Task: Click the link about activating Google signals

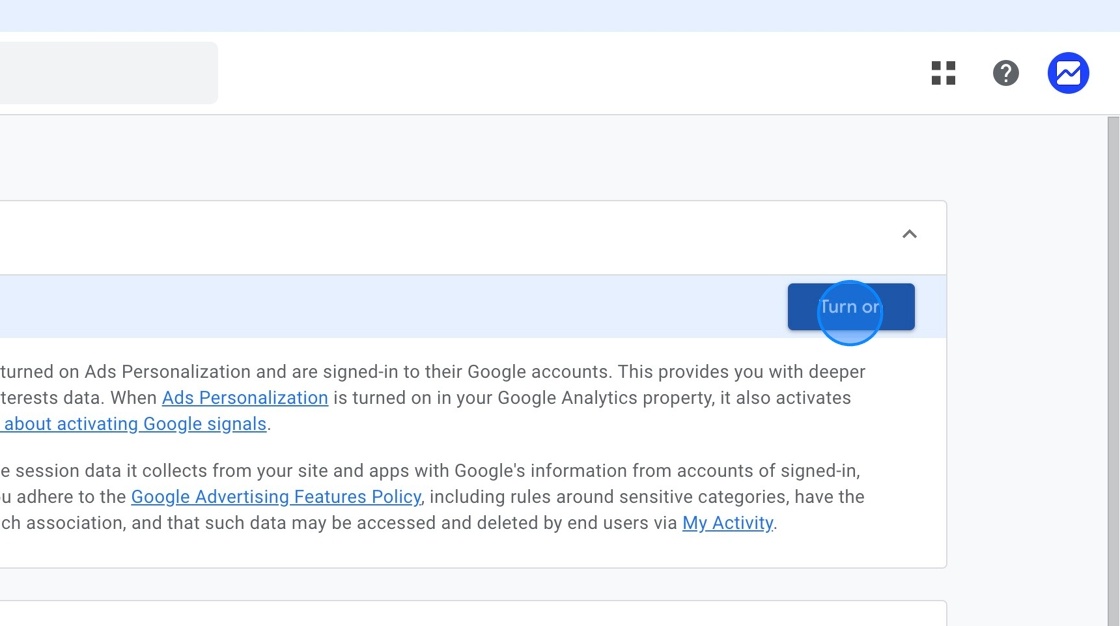Action: [x=133, y=423]
